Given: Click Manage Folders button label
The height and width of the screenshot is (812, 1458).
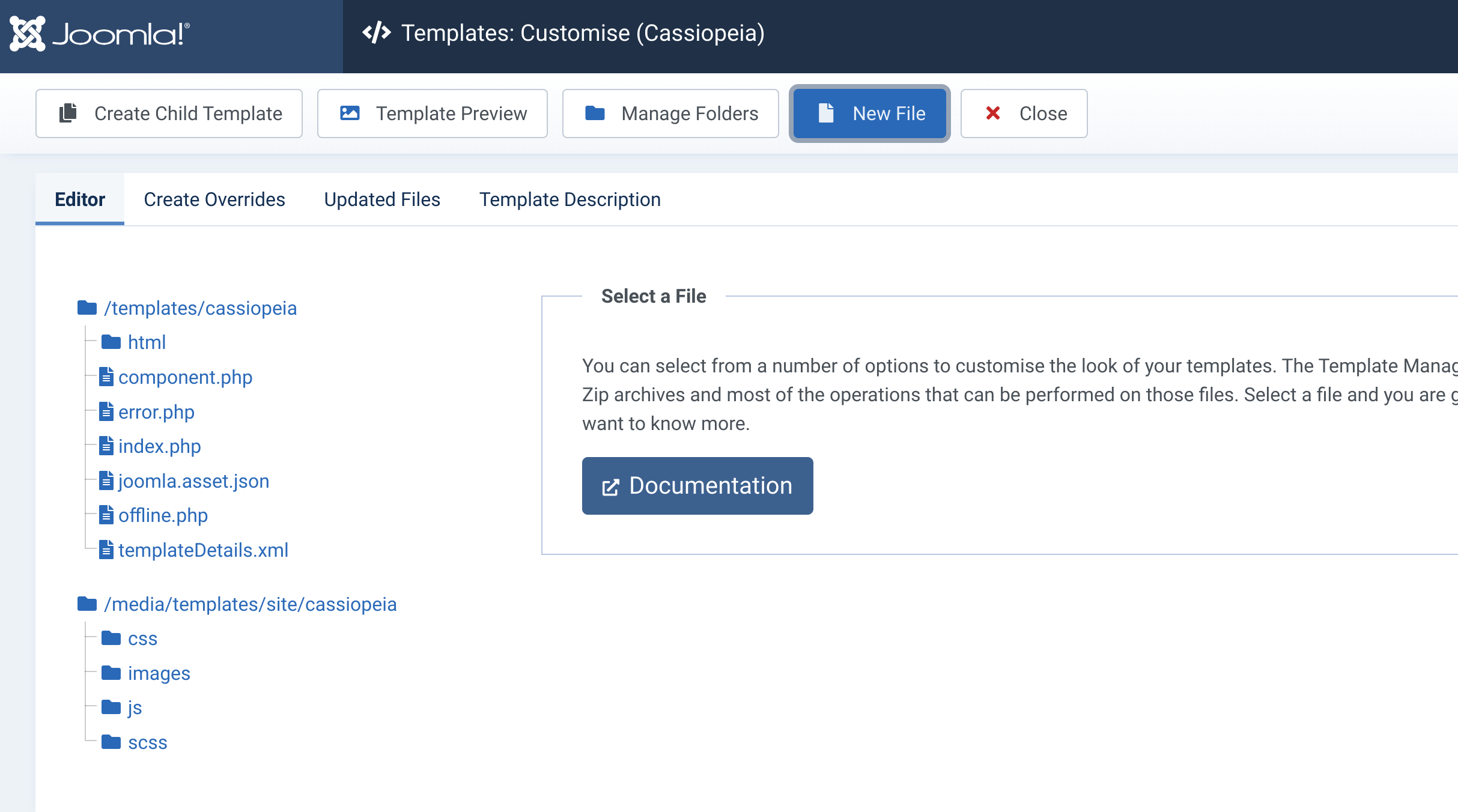Looking at the screenshot, I should pos(690,114).
